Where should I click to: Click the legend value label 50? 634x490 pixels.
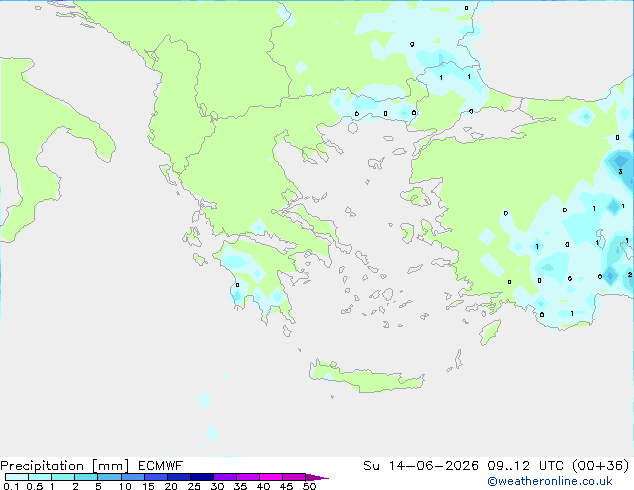(309, 486)
